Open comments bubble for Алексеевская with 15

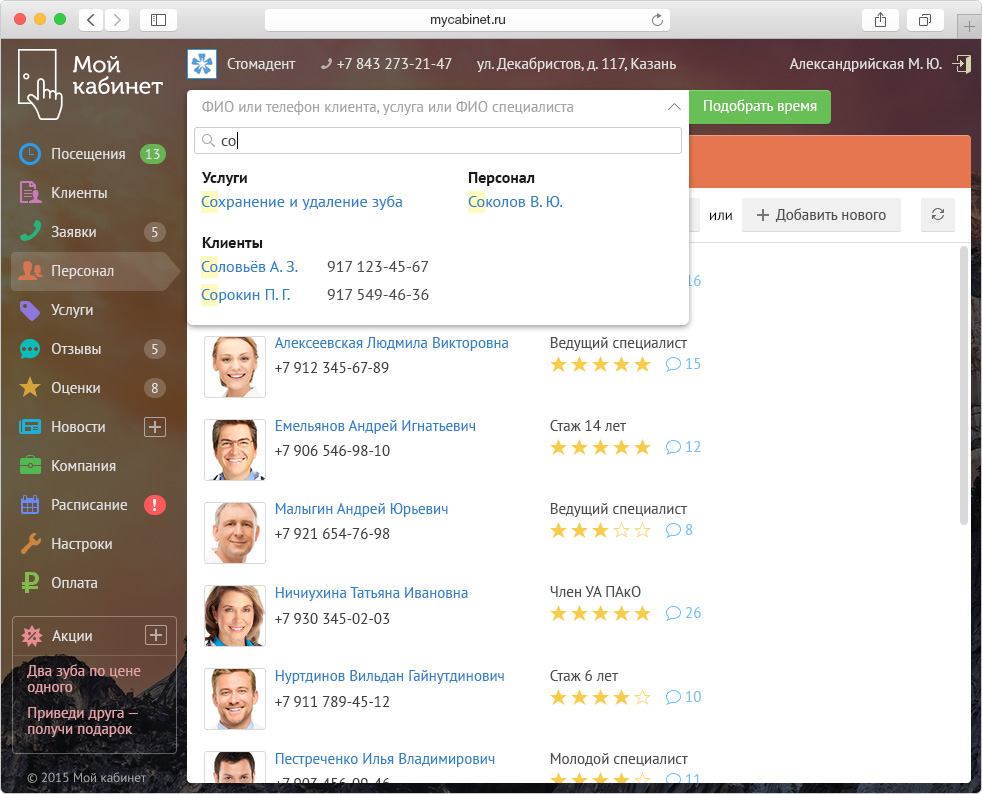click(x=683, y=364)
